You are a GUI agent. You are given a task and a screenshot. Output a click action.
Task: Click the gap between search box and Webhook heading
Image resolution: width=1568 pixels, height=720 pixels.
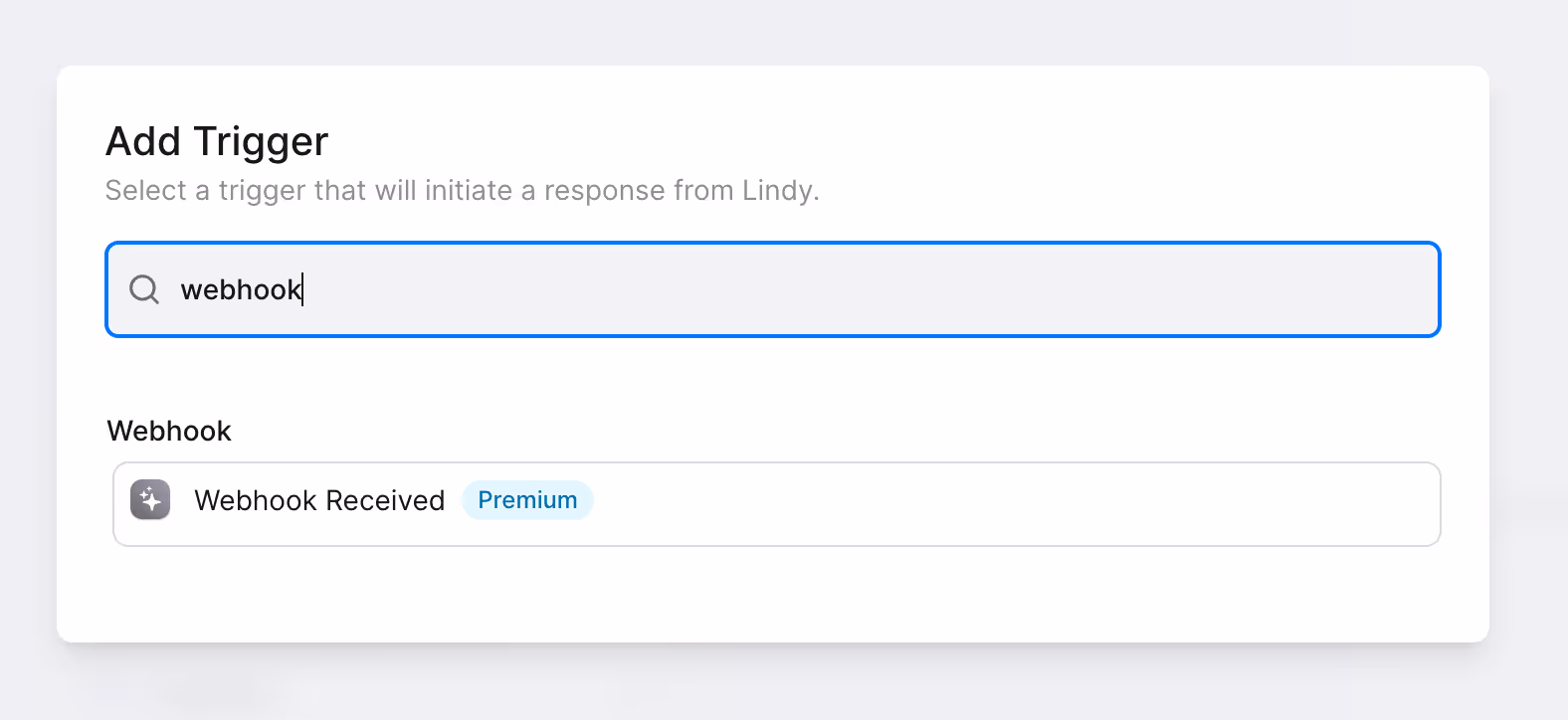[x=773, y=376]
